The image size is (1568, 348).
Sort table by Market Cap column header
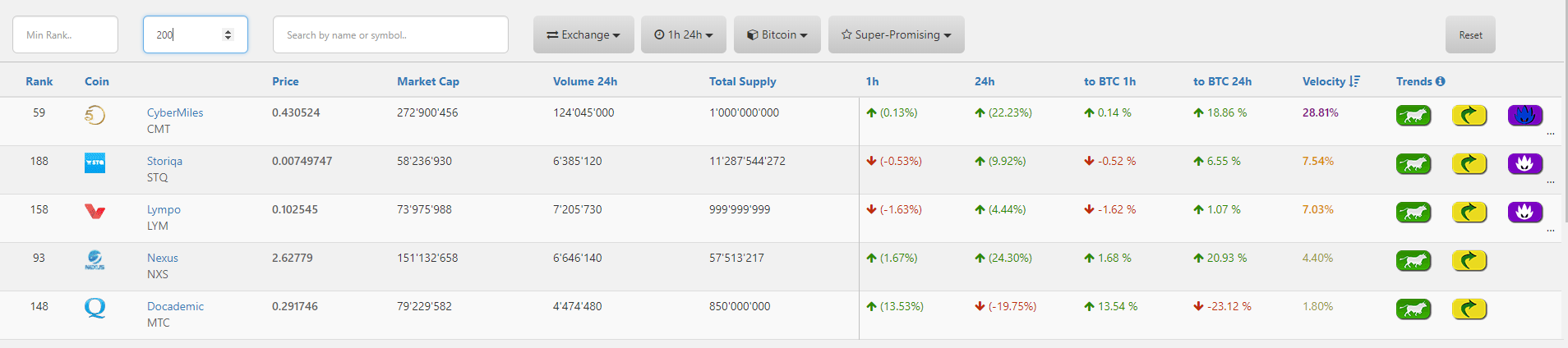pos(427,81)
